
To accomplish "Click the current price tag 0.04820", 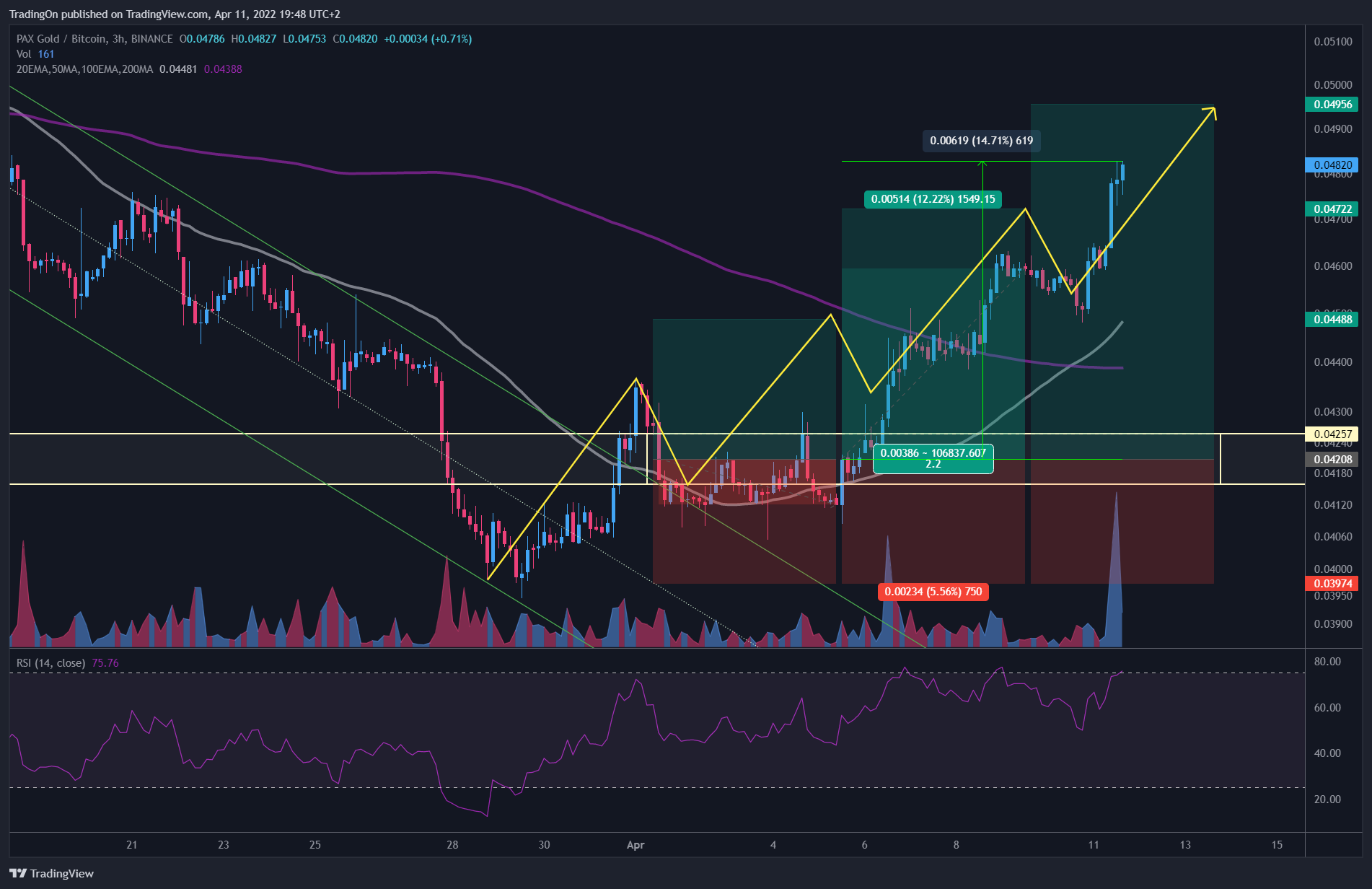I will tap(1332, 165).
